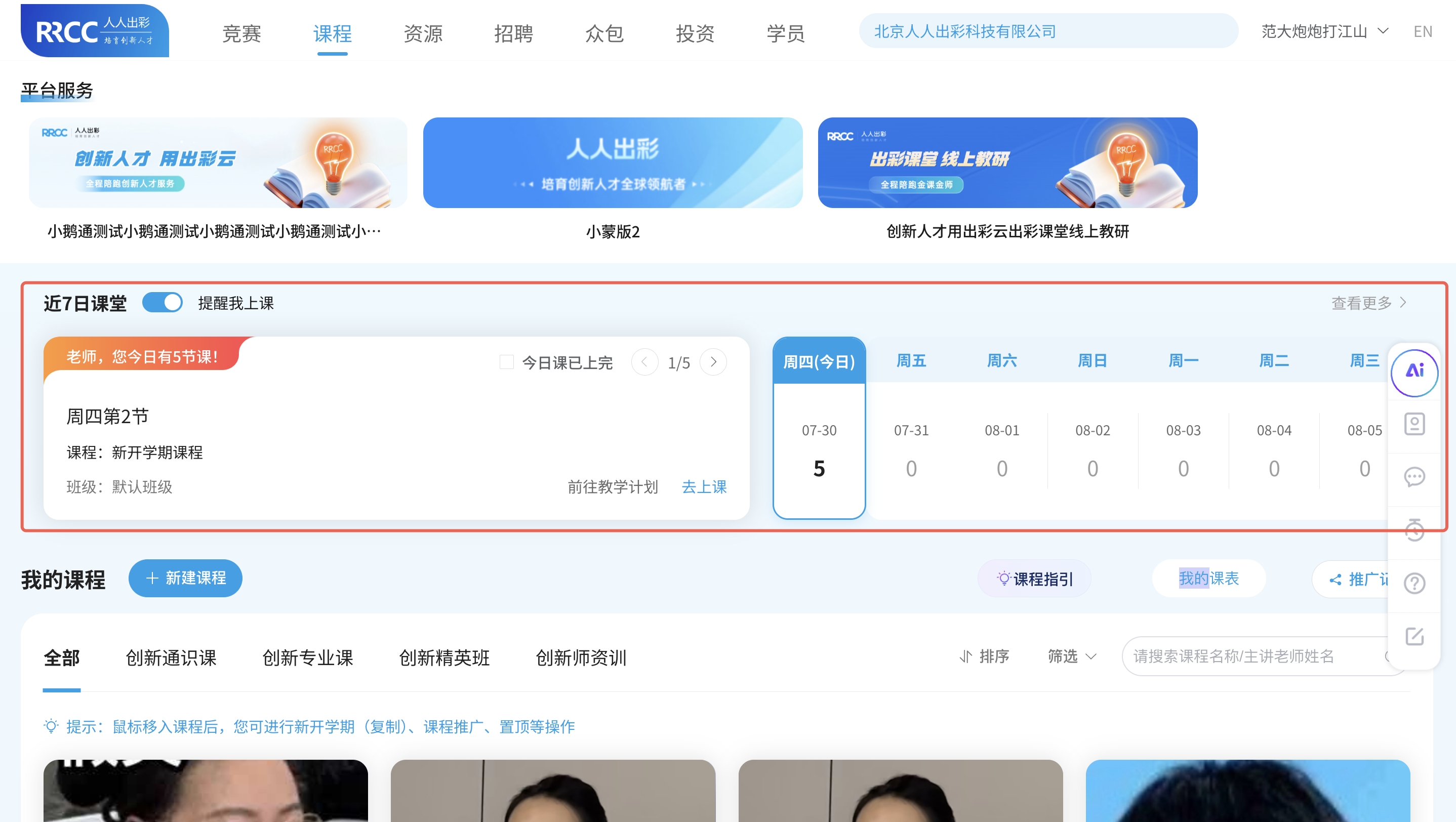Open the 竞赛 navigation menu
The height and width of the screenshot is (822, 1456).
241,33
